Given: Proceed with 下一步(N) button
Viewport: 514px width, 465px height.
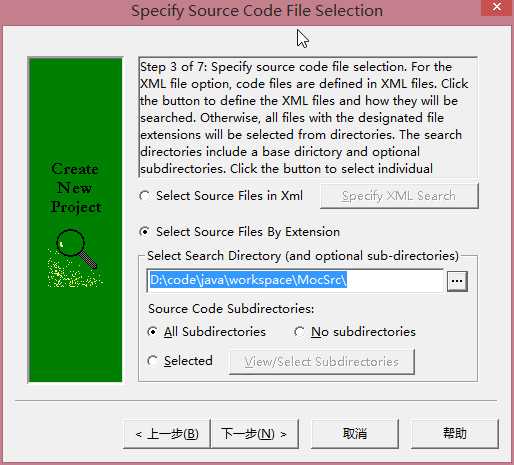Looking at the screenshot, I should click(254, 434).
